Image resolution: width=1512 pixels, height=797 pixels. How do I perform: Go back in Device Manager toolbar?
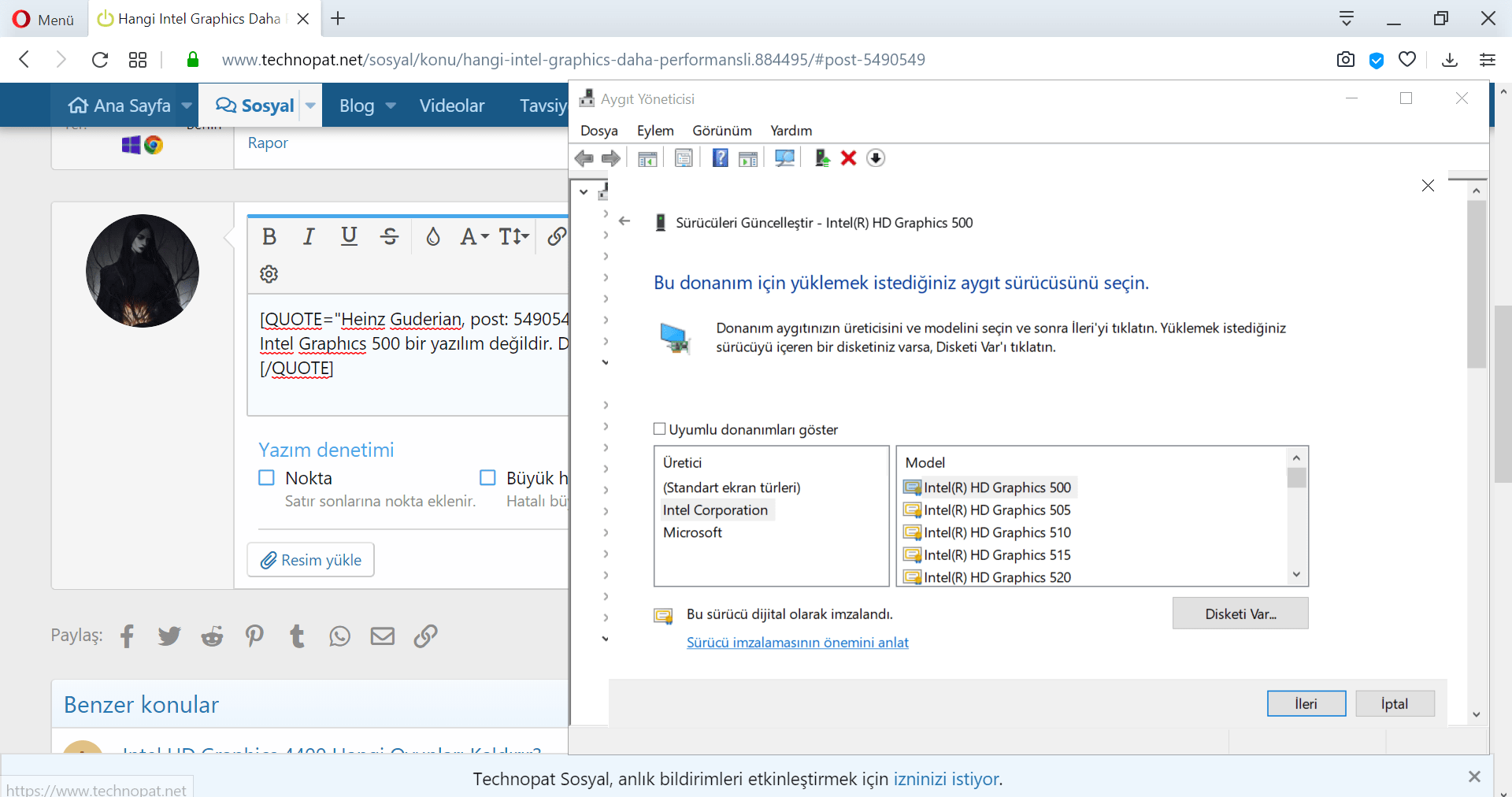coord(584,158)
